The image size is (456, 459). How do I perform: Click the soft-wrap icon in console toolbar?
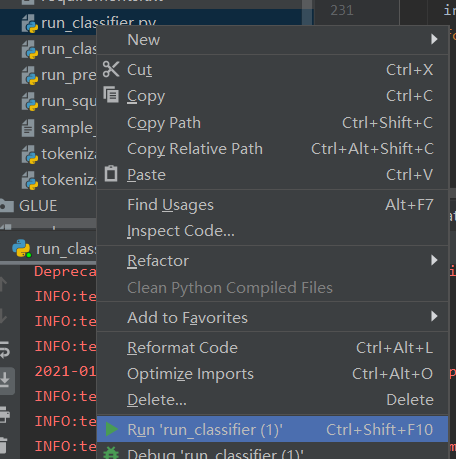(x=4, y=350)
